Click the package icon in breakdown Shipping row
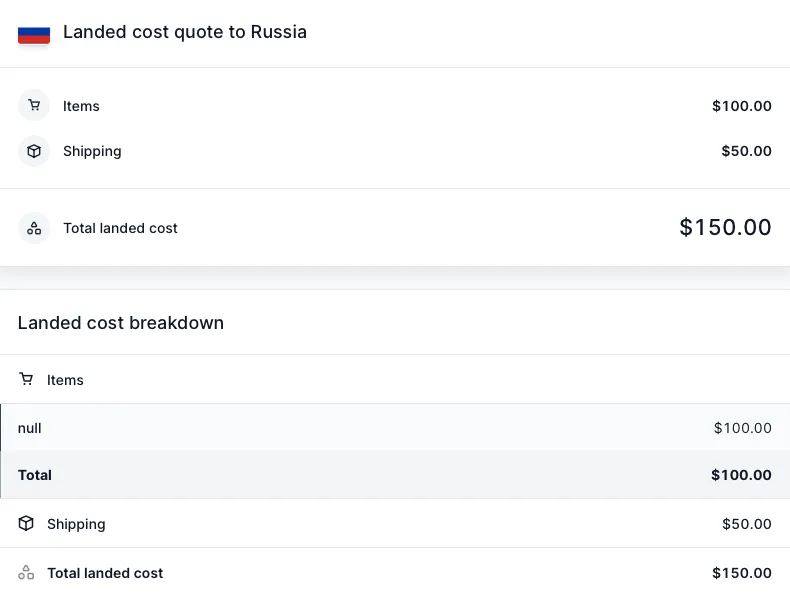 pyautogui.click(x=26, y=523)
